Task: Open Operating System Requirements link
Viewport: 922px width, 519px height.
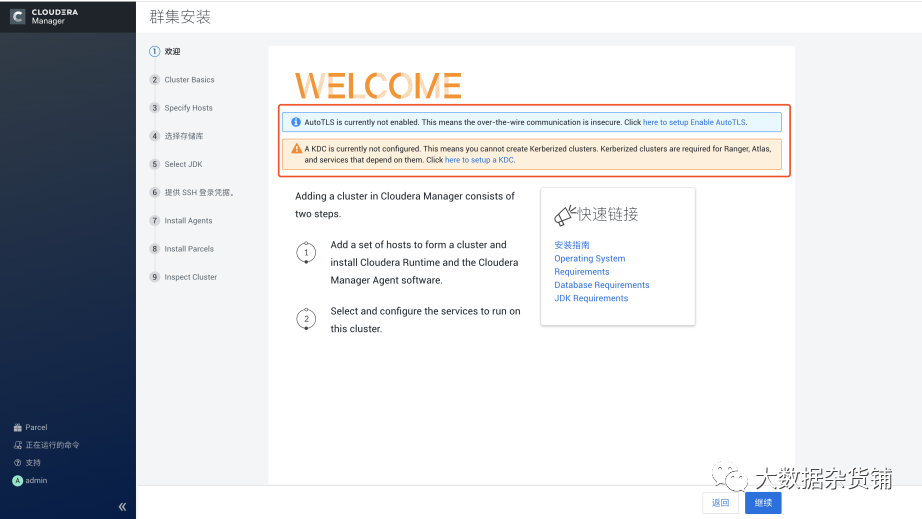Action: point(590,265)
